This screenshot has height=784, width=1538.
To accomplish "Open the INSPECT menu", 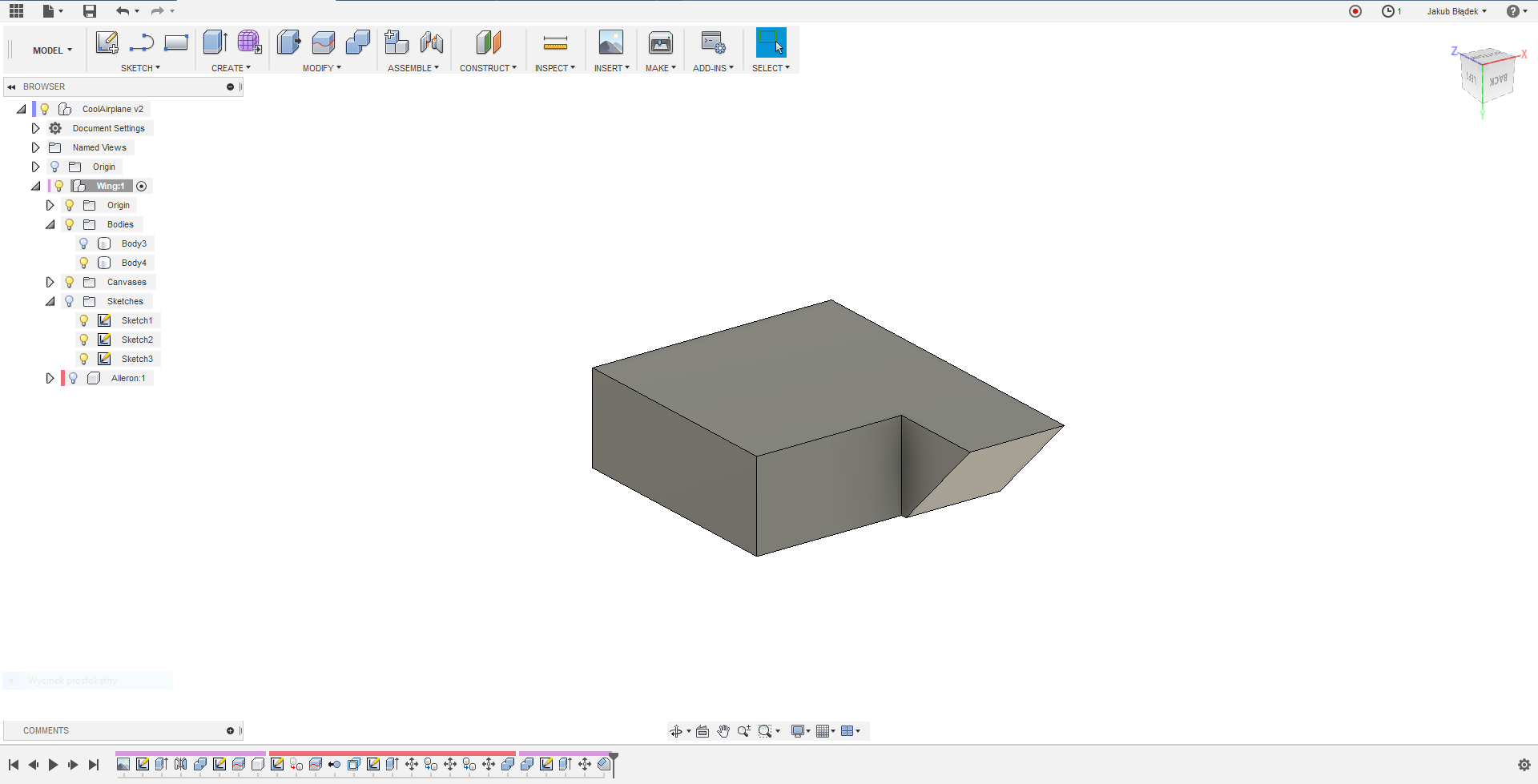I will [555, 68].
